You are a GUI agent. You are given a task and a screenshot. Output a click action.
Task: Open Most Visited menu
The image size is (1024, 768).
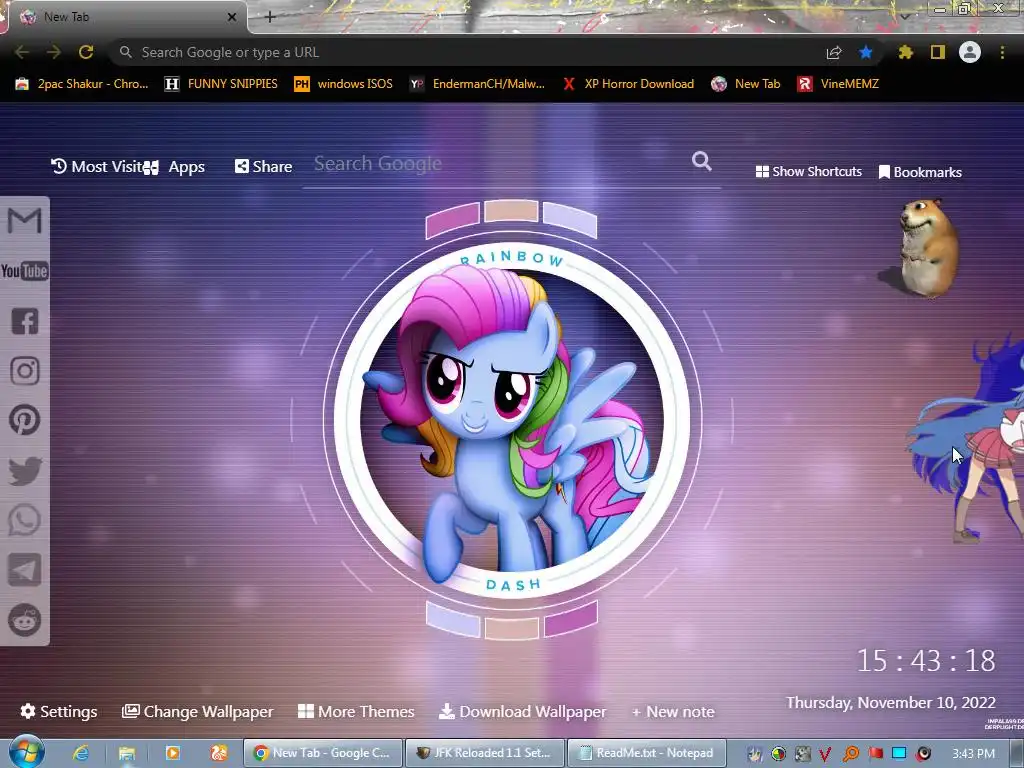[97, 167]
